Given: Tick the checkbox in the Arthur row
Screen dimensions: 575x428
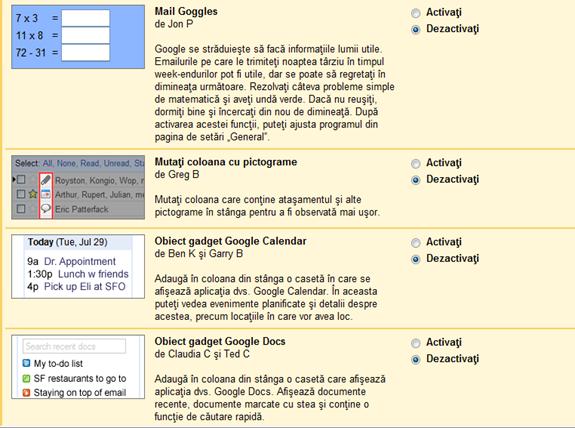Looking at the screenshot, I should (x=21, y=194).
